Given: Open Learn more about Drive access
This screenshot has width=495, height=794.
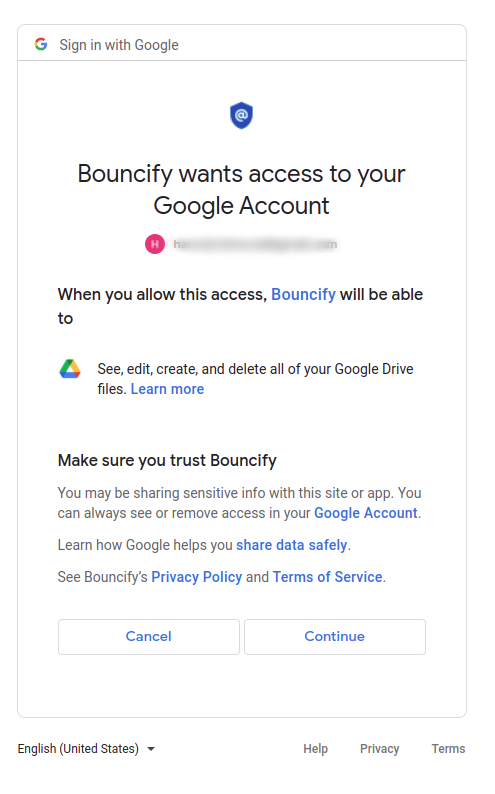Looking at the screenshot, I should click(x=167, y=389).
